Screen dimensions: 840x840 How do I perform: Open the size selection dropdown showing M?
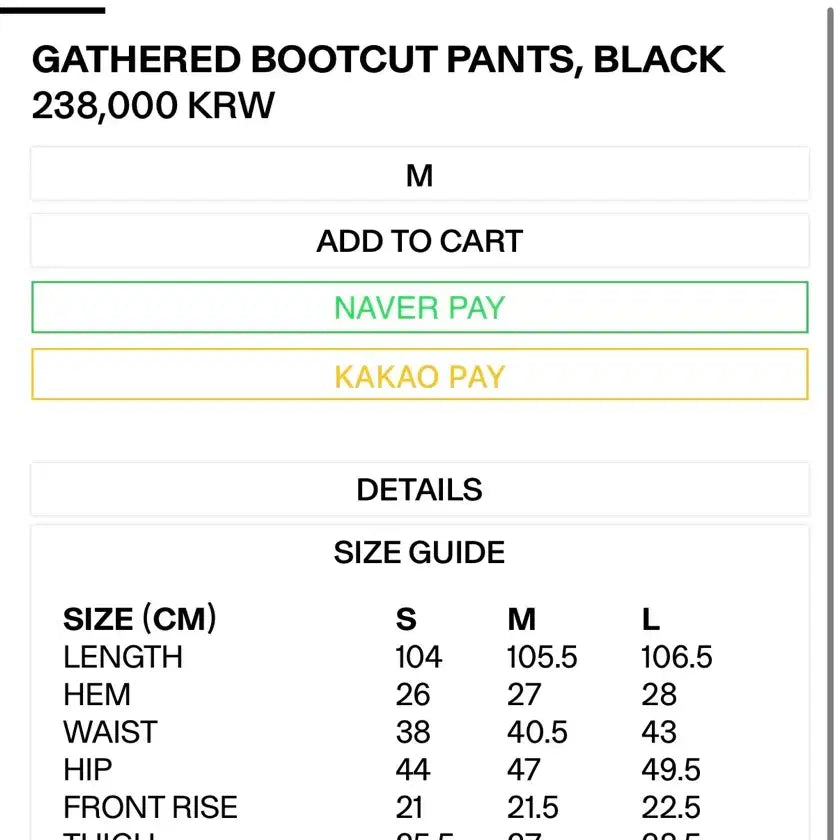click(x=420, y=174)
